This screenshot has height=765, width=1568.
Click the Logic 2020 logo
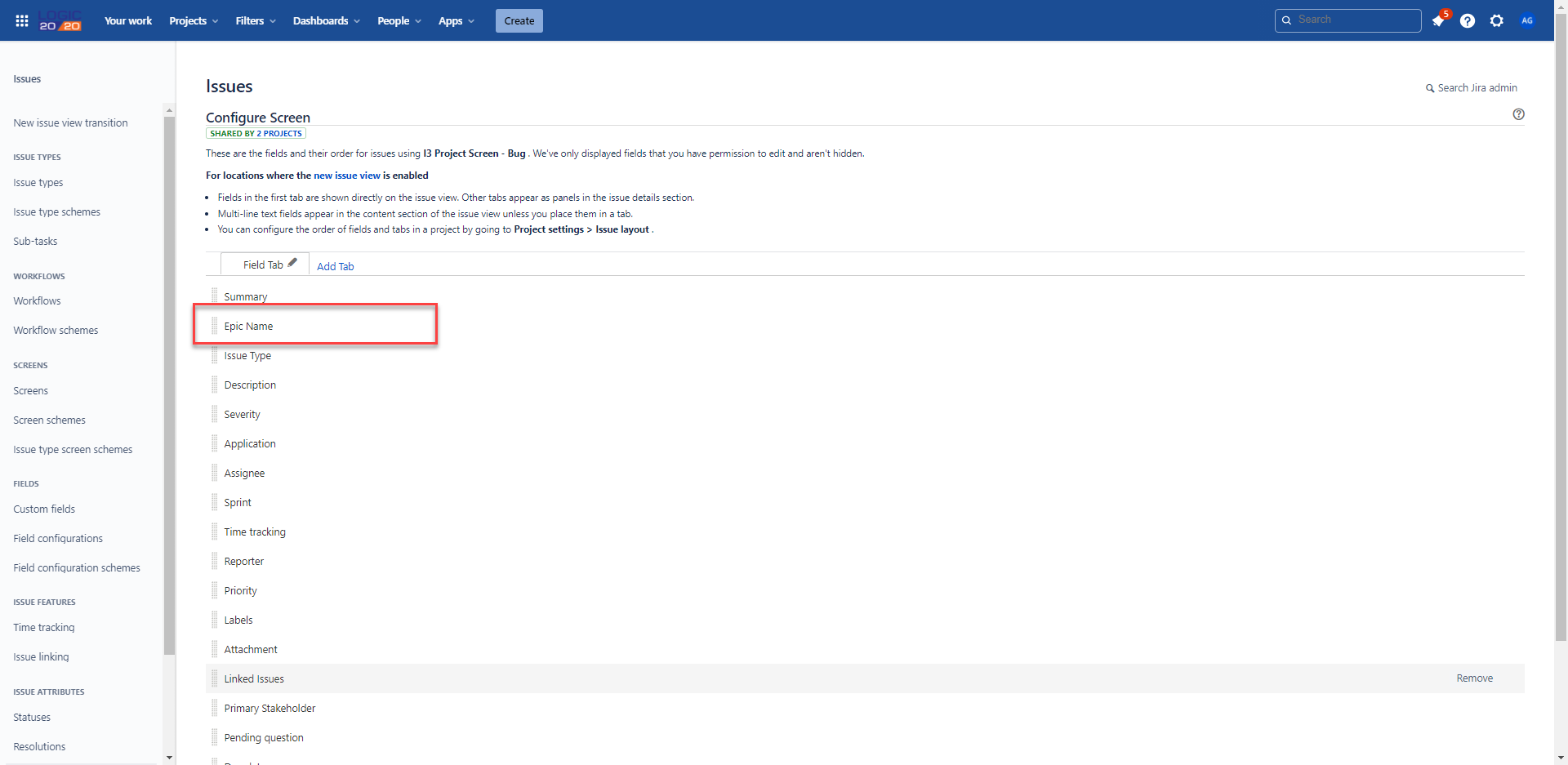(60, 20)
